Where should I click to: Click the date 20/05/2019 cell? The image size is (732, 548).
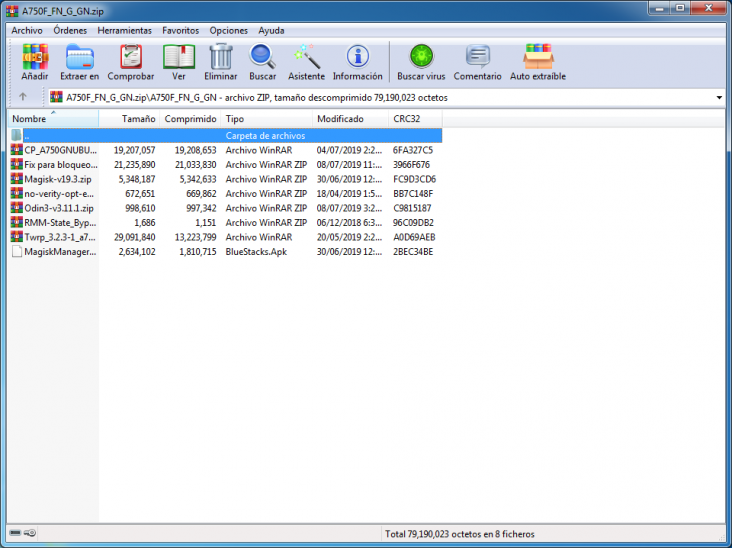click(349, 237)
